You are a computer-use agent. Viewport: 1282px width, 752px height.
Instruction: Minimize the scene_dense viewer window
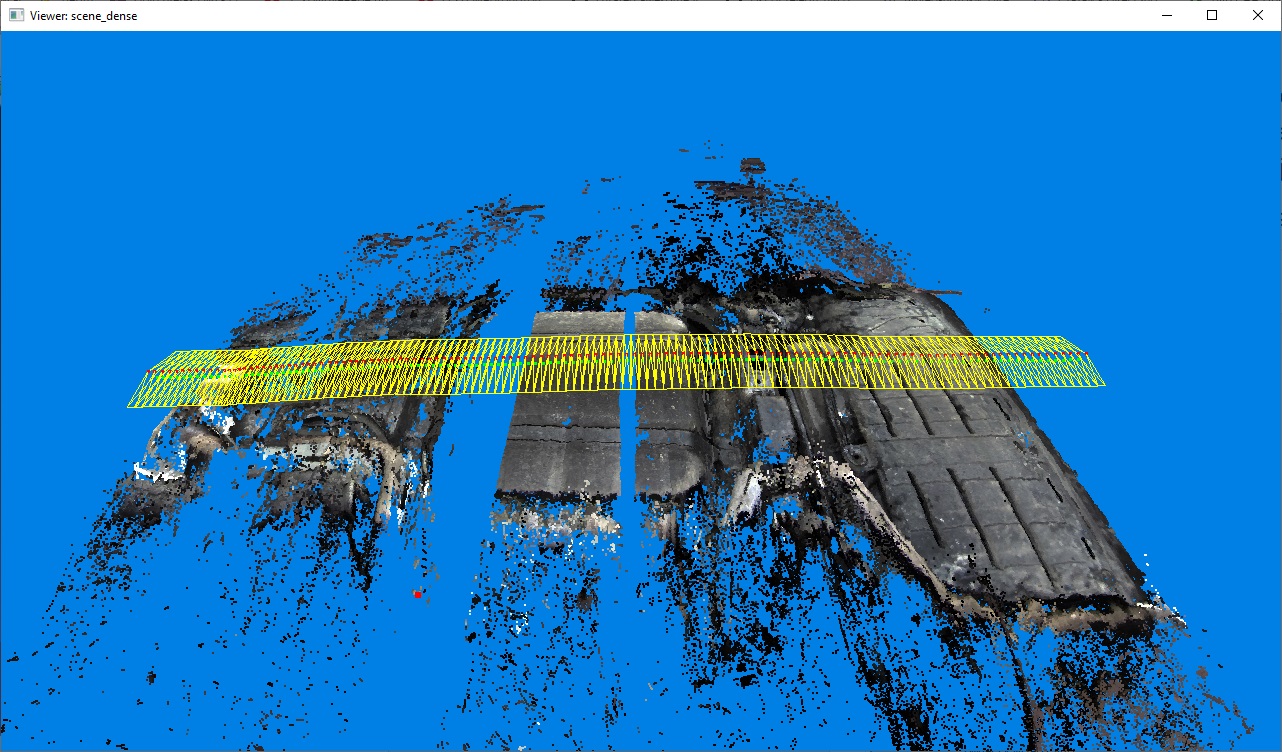(1167, 15)
